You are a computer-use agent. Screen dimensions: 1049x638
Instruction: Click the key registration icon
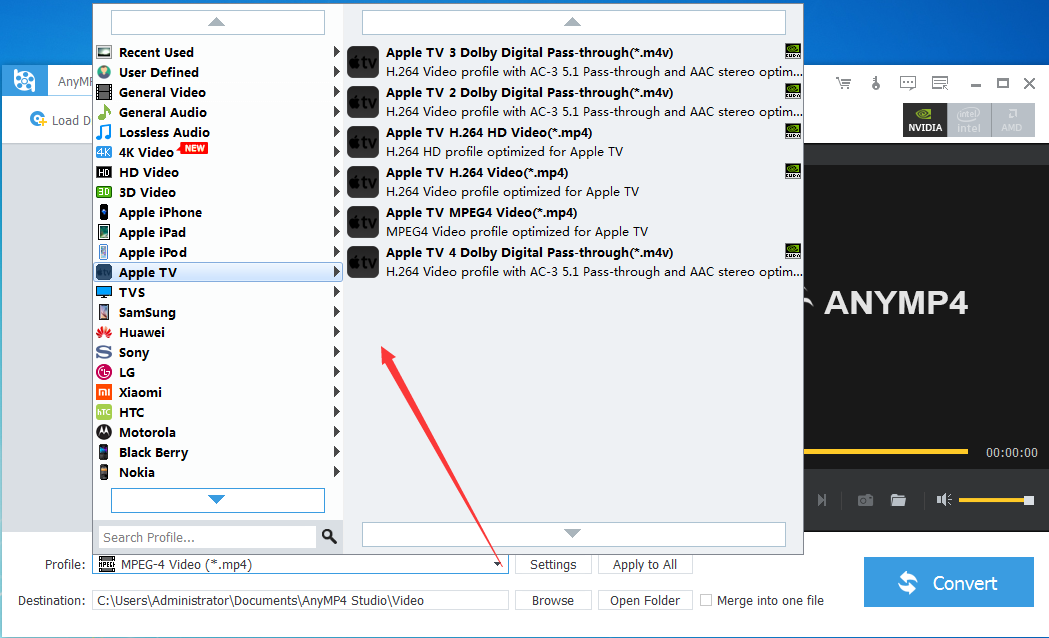coord(875,83)
